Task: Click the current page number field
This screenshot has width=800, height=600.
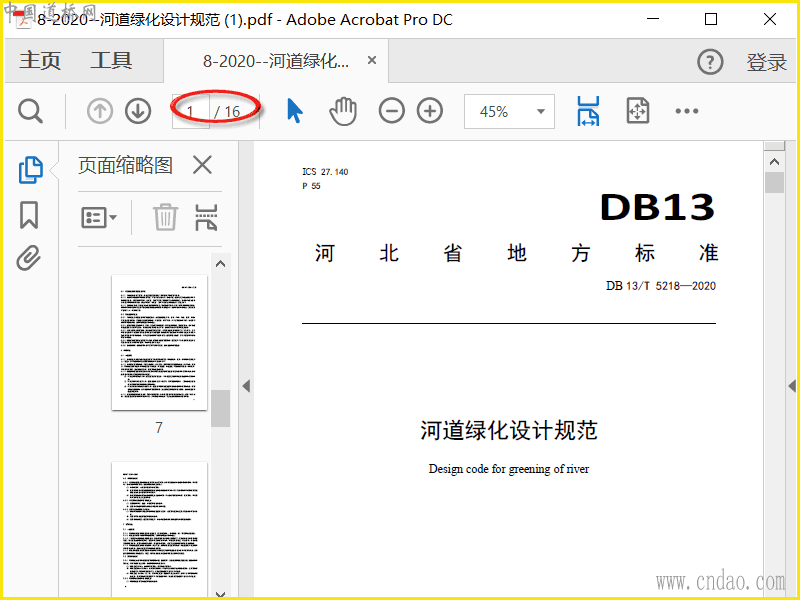Action: click(x=190, y=111)
